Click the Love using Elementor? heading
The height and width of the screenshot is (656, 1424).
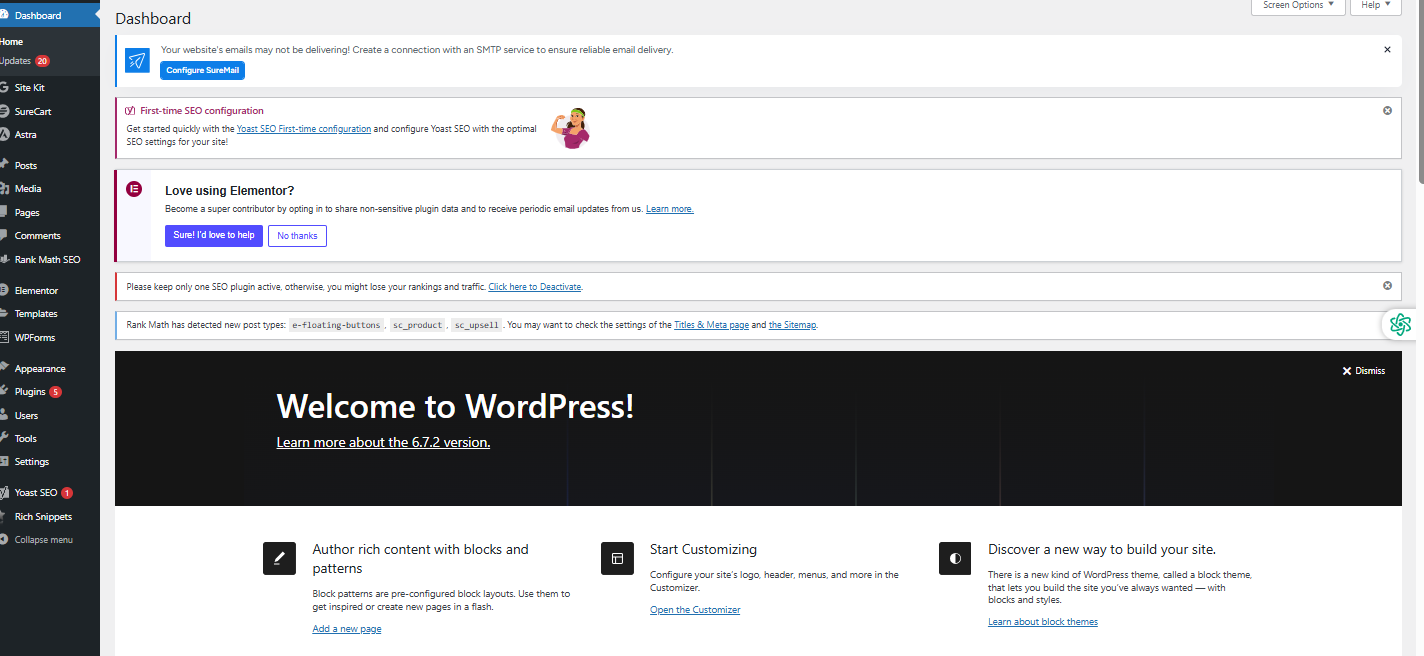(x=230, y=190)
